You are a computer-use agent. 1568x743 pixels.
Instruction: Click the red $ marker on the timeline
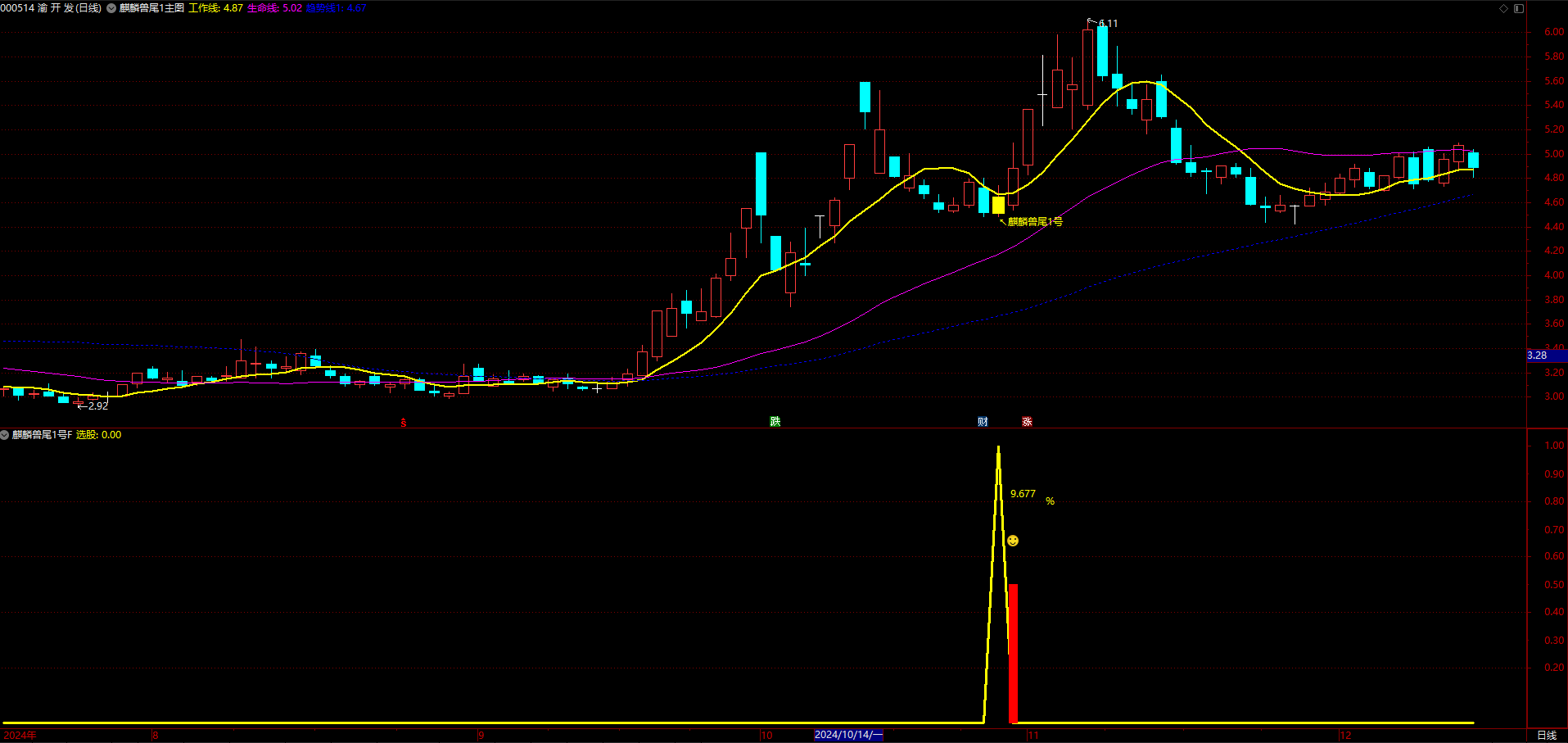(403, 423)
